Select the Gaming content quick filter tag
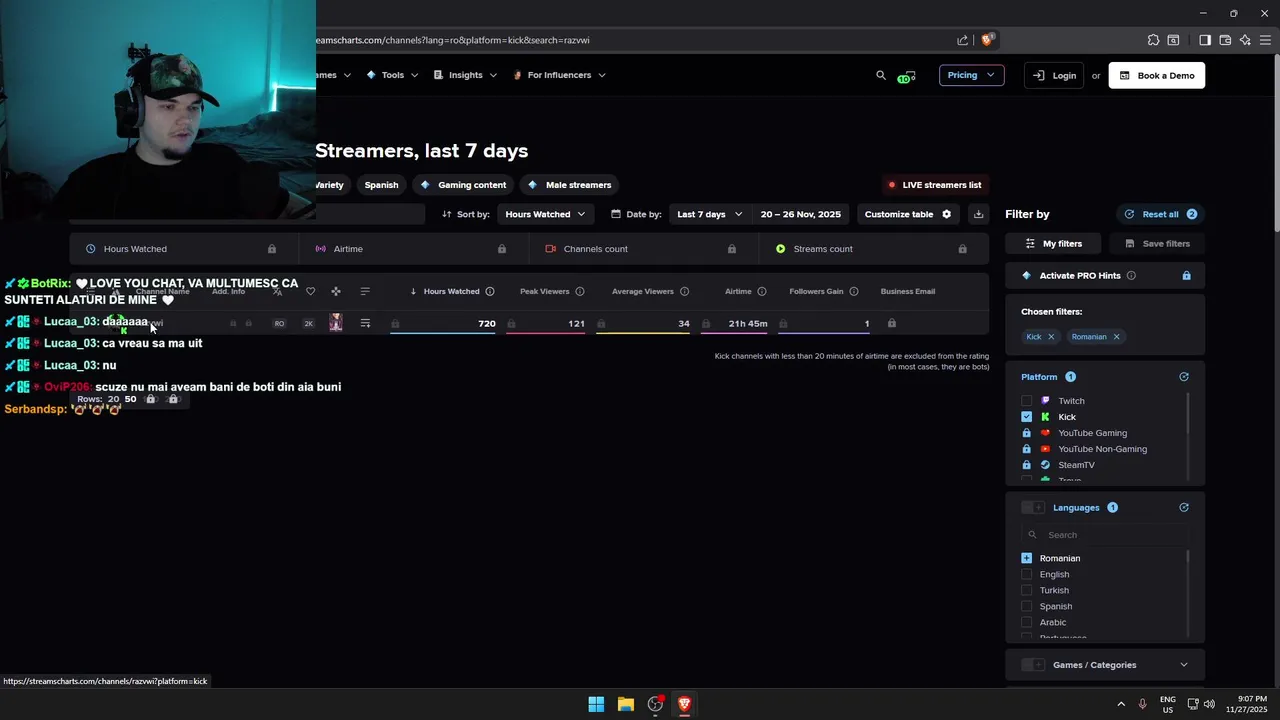1280x720 pixels. click(x=463, y=185)
